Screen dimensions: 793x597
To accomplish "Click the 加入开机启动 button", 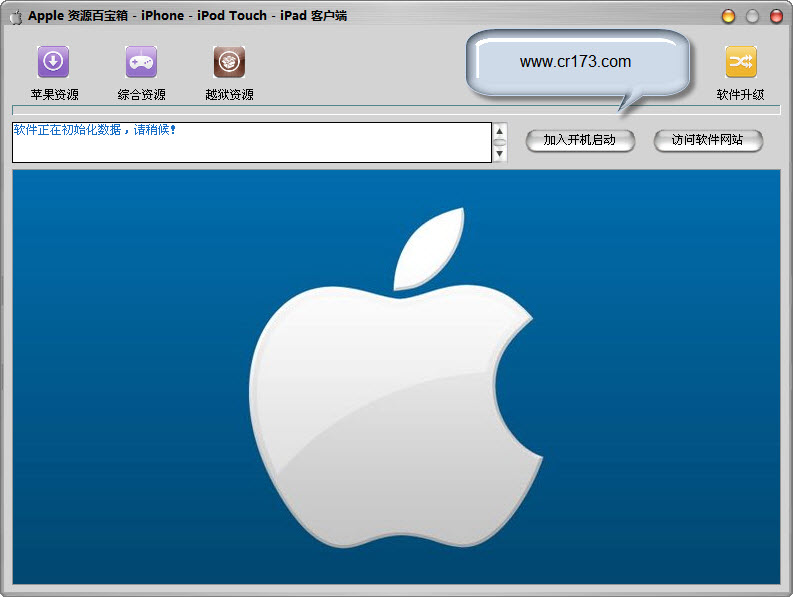I will tap(580, 140).
